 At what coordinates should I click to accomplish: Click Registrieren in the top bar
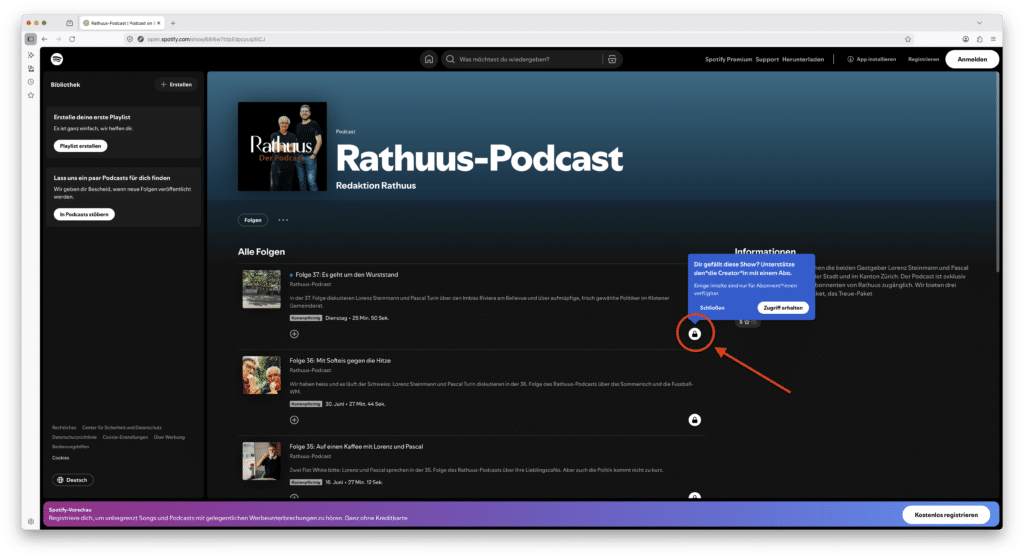click(923, 59)
